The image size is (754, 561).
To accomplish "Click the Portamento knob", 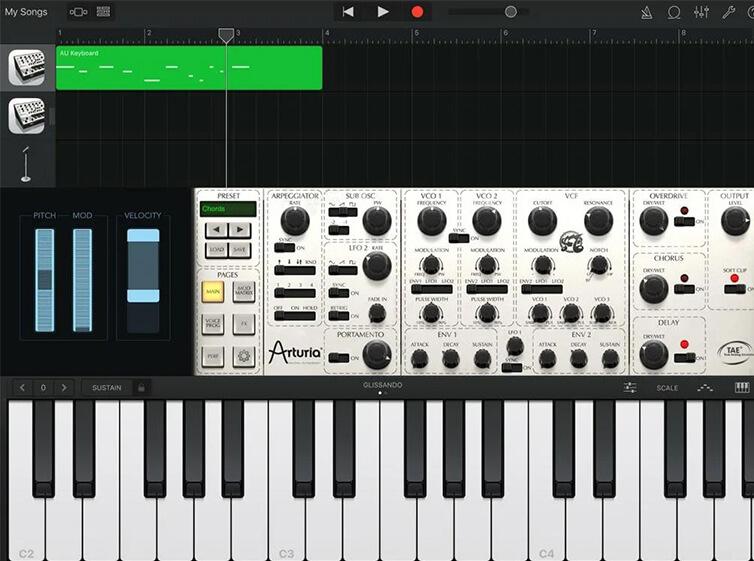I will click(377, 355).
